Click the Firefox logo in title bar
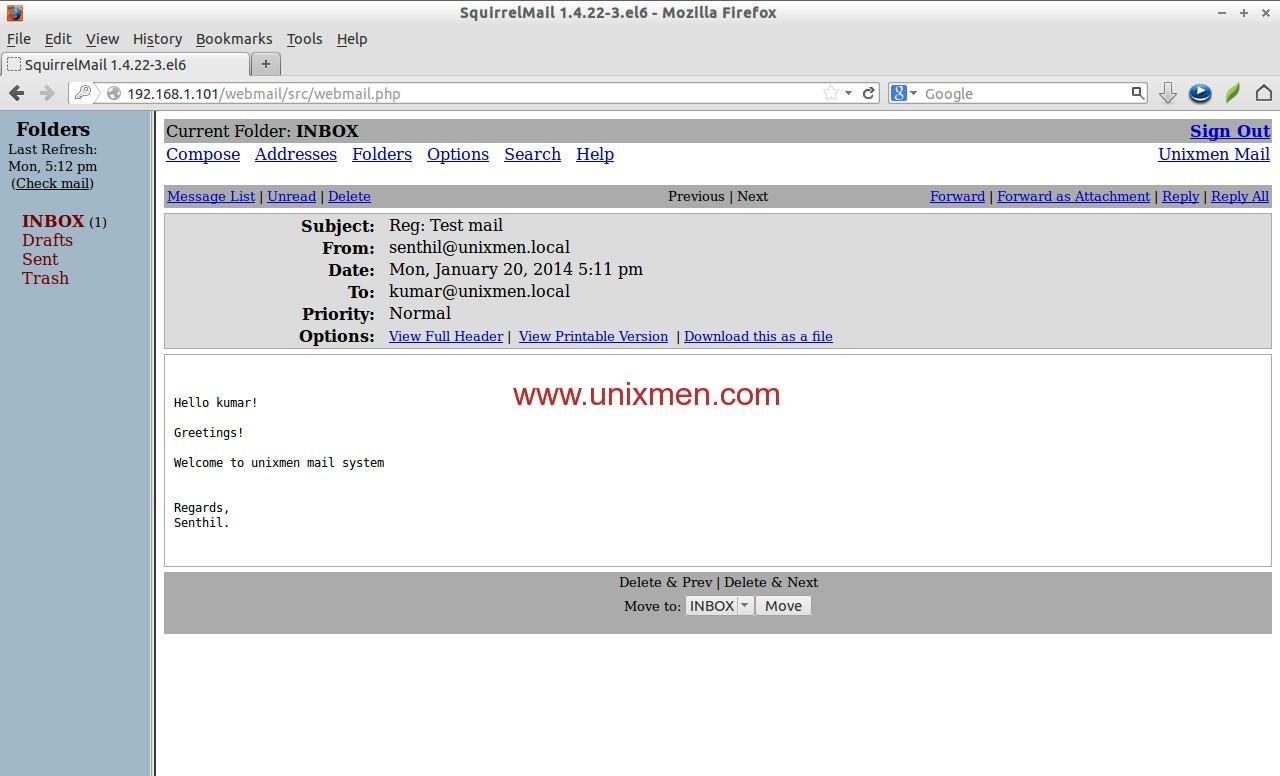Viewport: 1280px width, 776px height. coord(14,13)
